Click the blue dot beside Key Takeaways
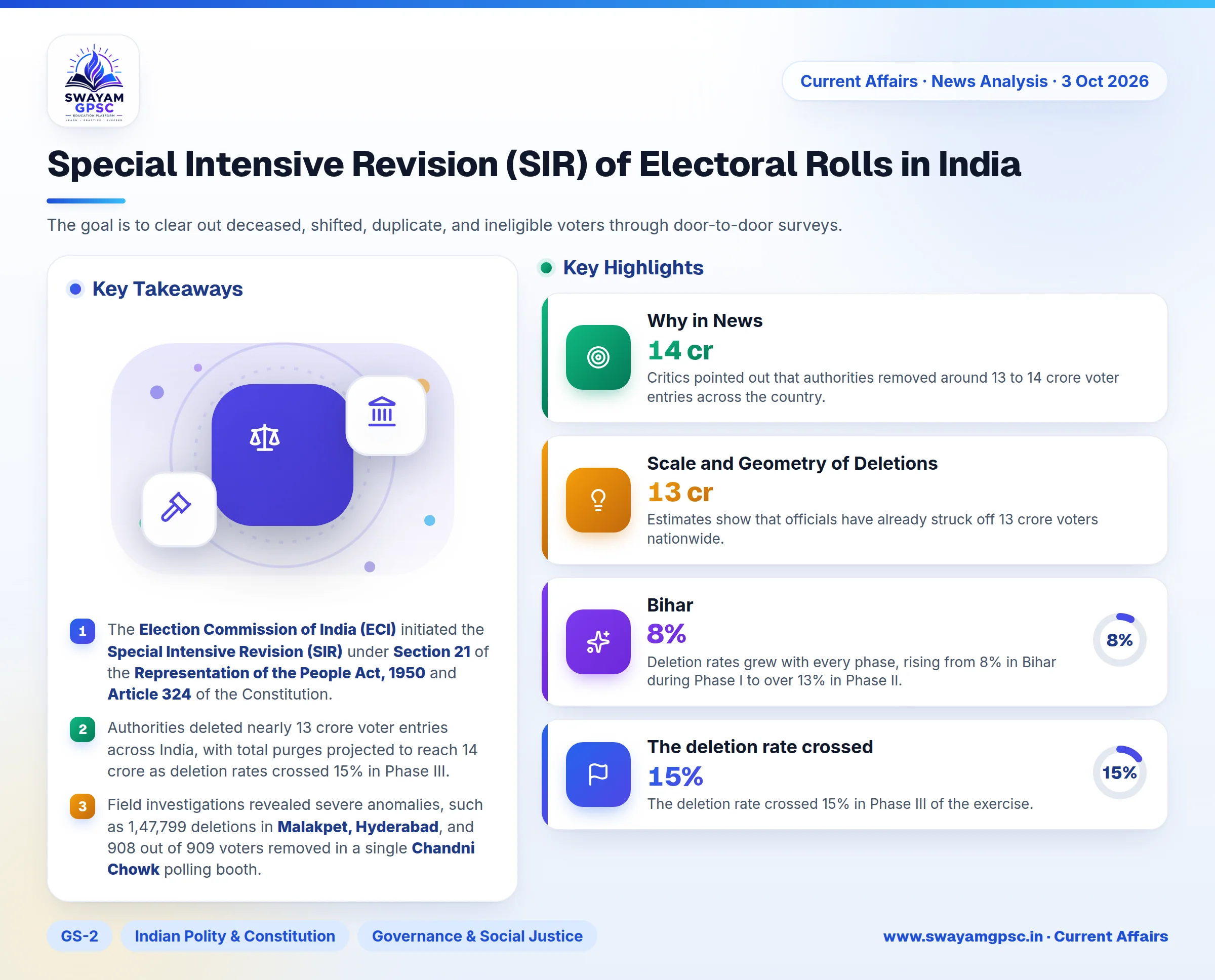 tap(75, 290)
